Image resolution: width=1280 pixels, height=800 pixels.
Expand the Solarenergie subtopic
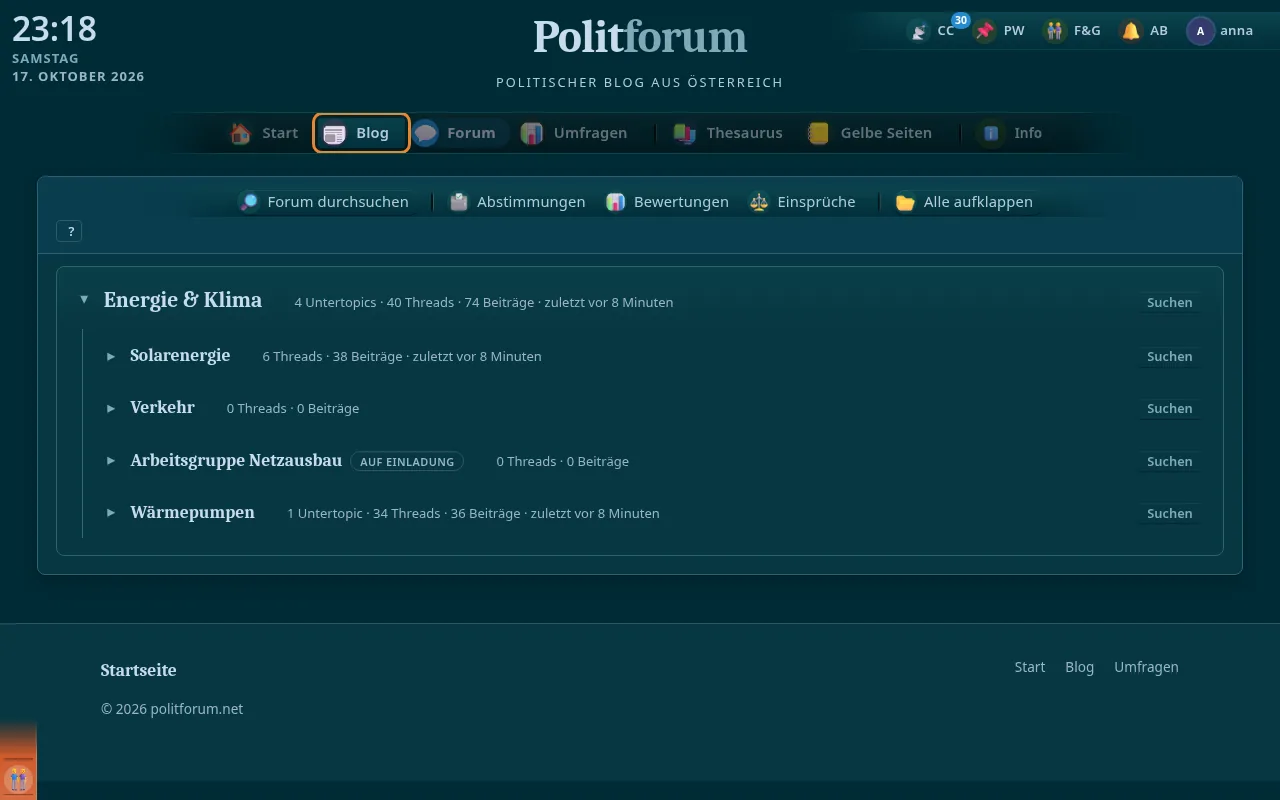(x=111, y=356)
